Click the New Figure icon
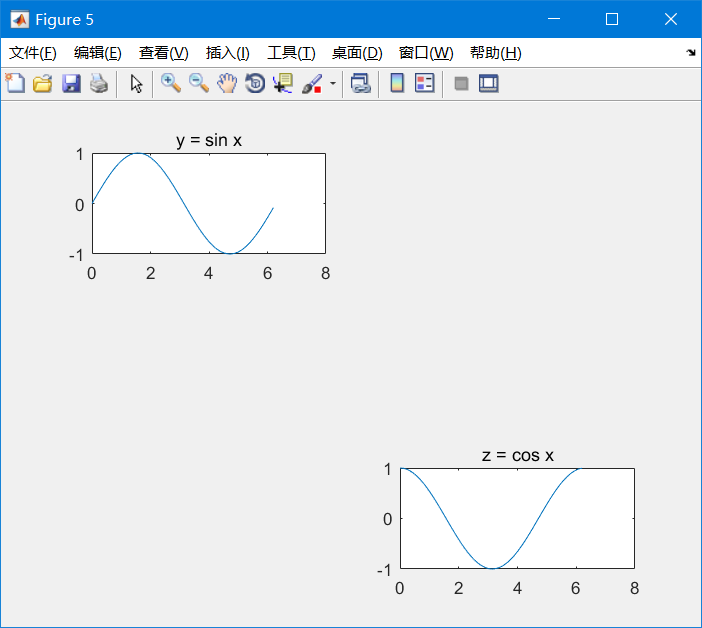 tap(15, 83)
